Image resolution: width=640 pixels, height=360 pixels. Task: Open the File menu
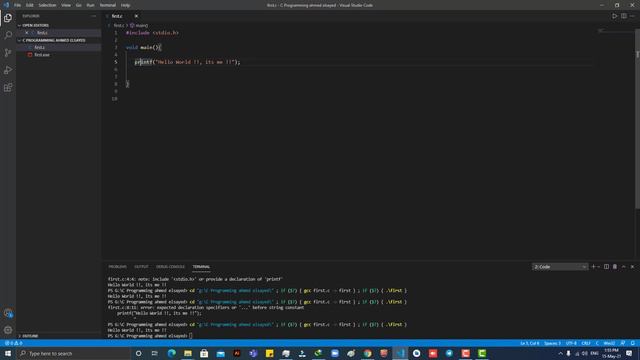(17, 5)
